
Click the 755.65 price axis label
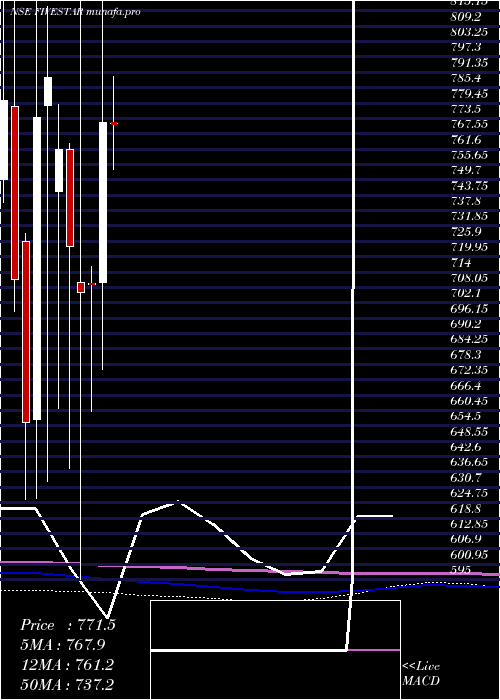click(470, 155)
